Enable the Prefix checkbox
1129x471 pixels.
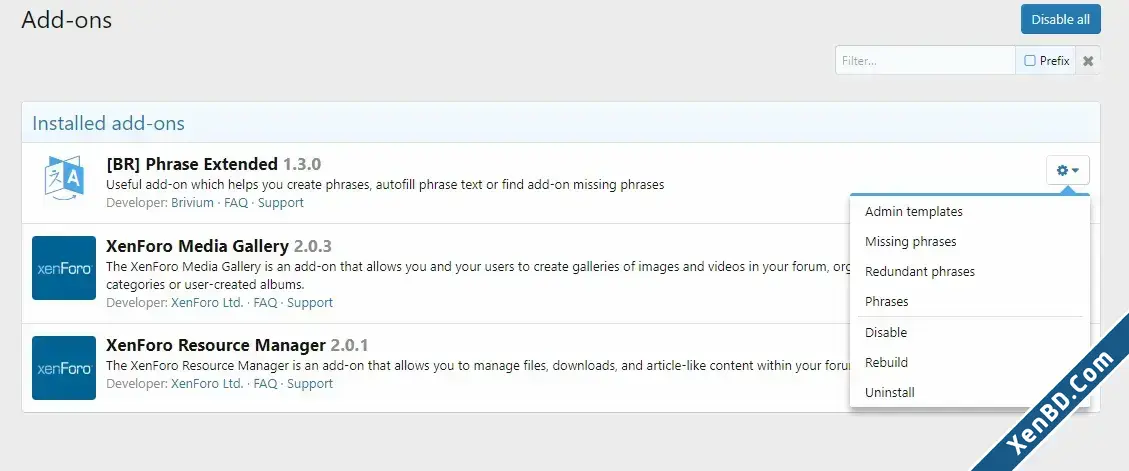[x=1030, y=60]
